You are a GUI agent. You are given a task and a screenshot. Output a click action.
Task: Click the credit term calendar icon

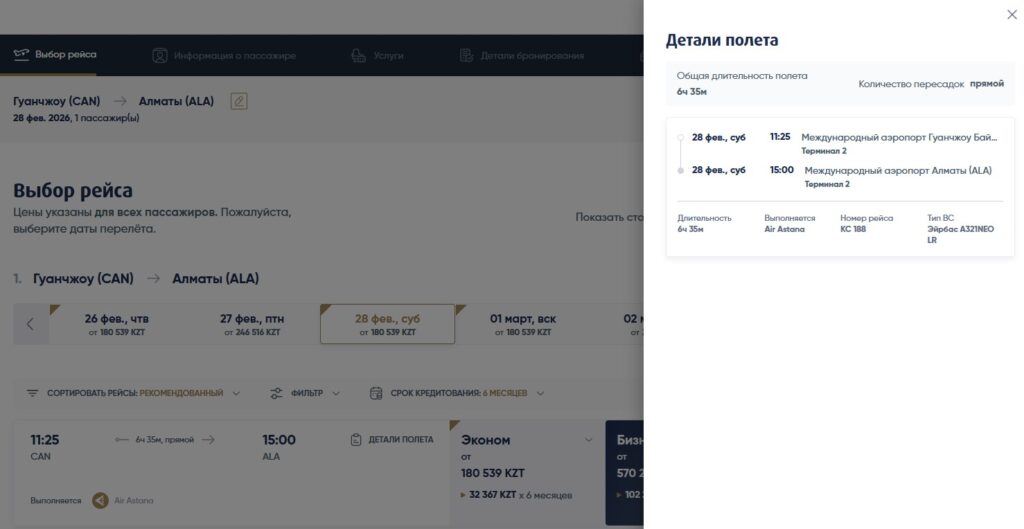point(376,393)
